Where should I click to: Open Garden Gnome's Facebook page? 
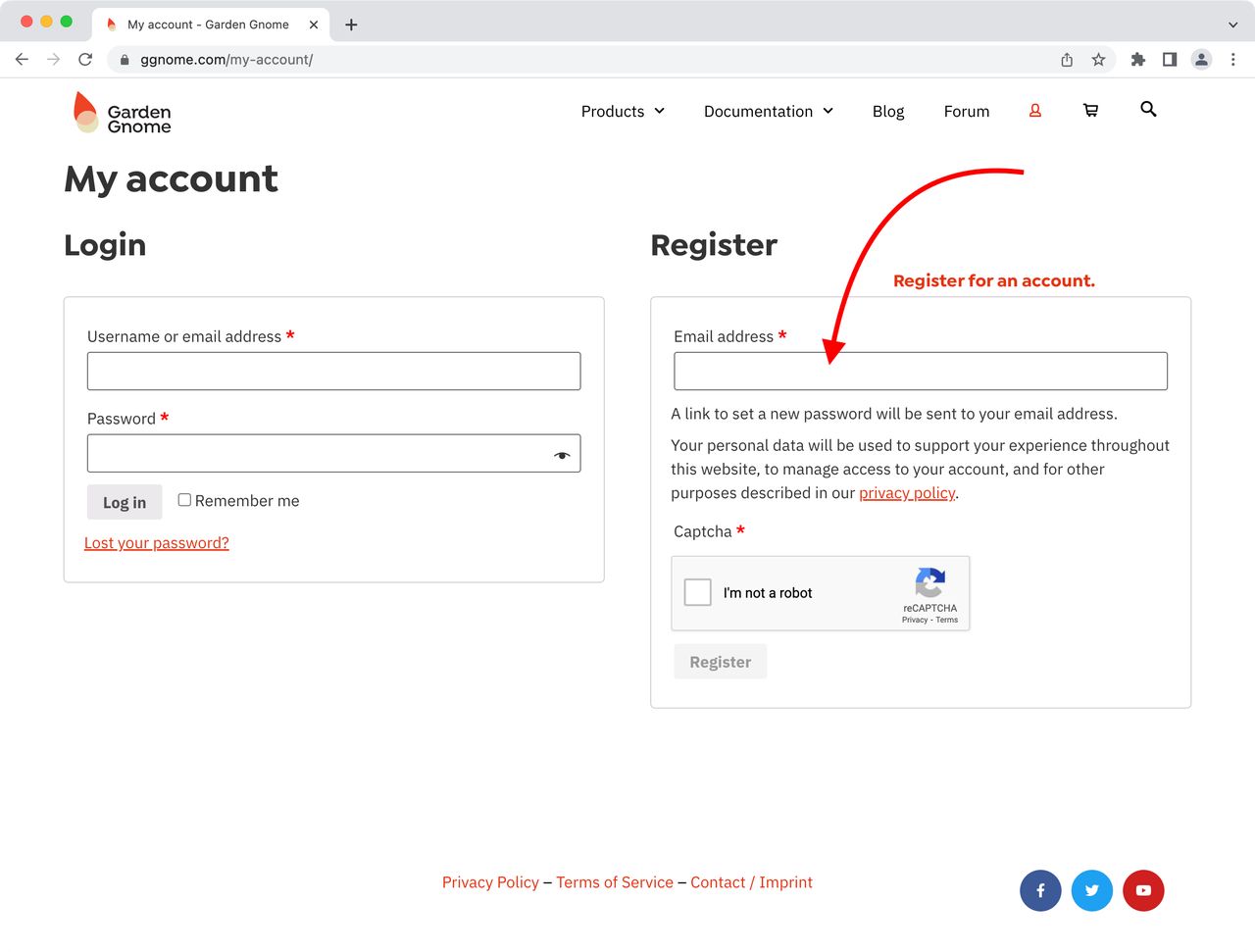click(1040, 890)
